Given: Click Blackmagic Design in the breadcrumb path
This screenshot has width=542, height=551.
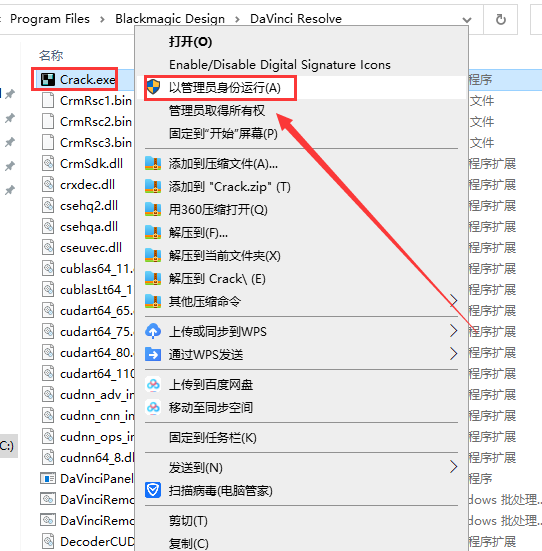Looking at the screenshot, I should [170, 19].
